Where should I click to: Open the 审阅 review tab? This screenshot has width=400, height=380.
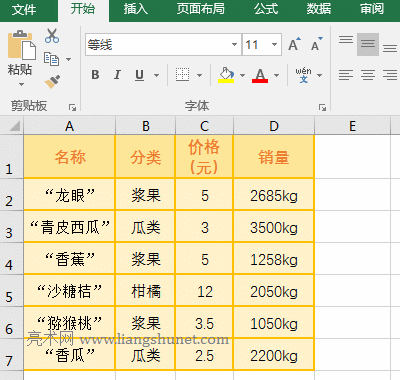point(372,9)
